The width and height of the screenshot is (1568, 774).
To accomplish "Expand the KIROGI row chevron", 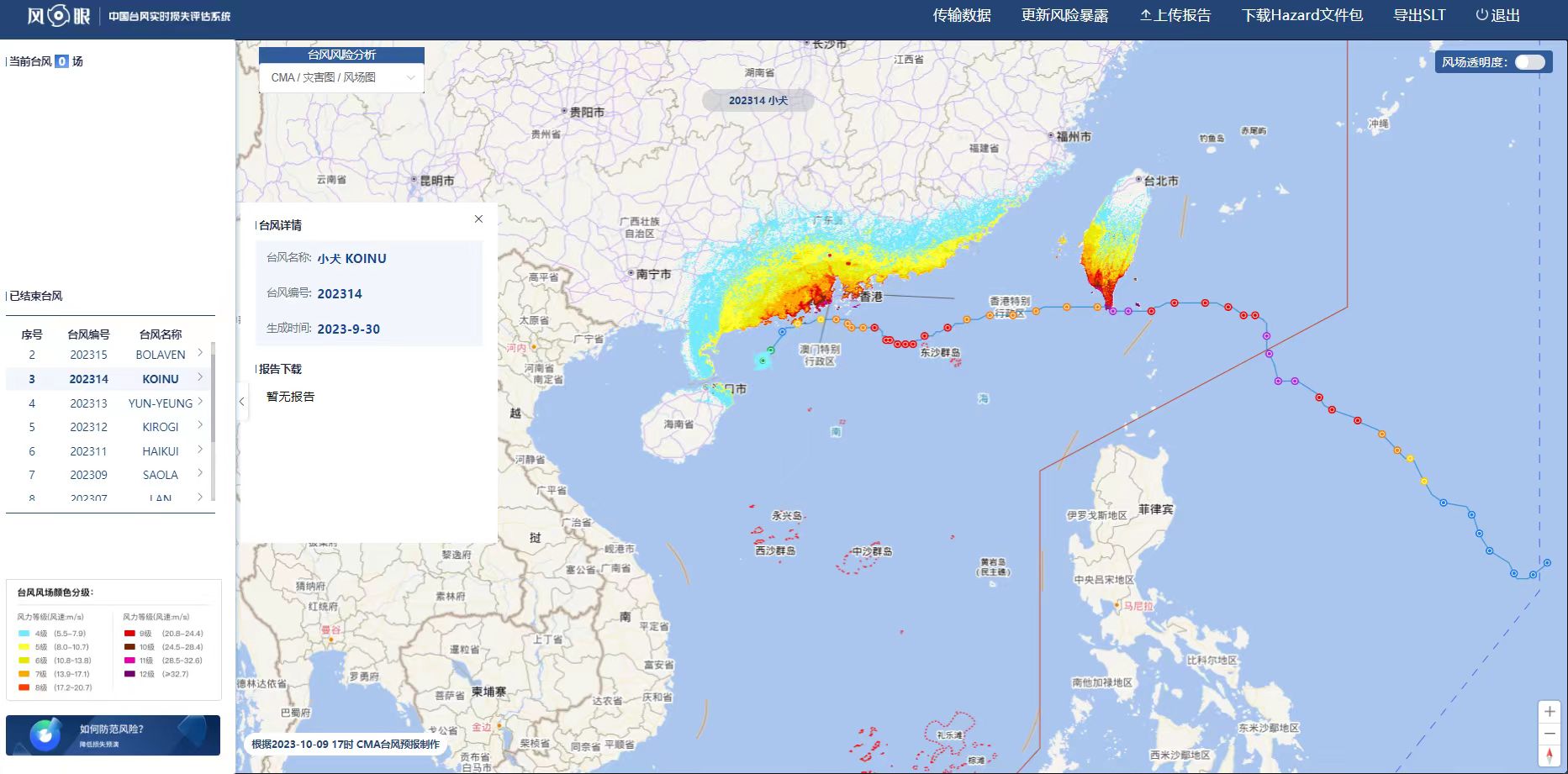I will coord(200,425).
